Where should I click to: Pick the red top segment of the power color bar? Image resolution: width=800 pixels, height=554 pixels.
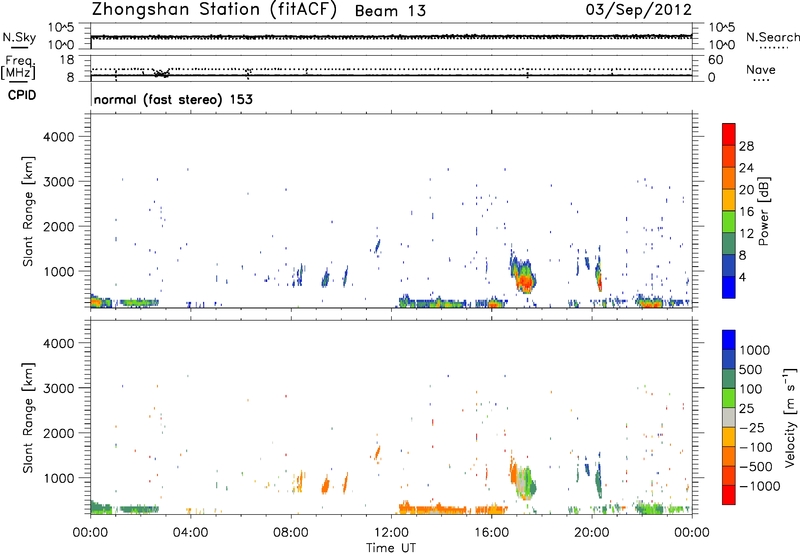click(x=729, y=135)
